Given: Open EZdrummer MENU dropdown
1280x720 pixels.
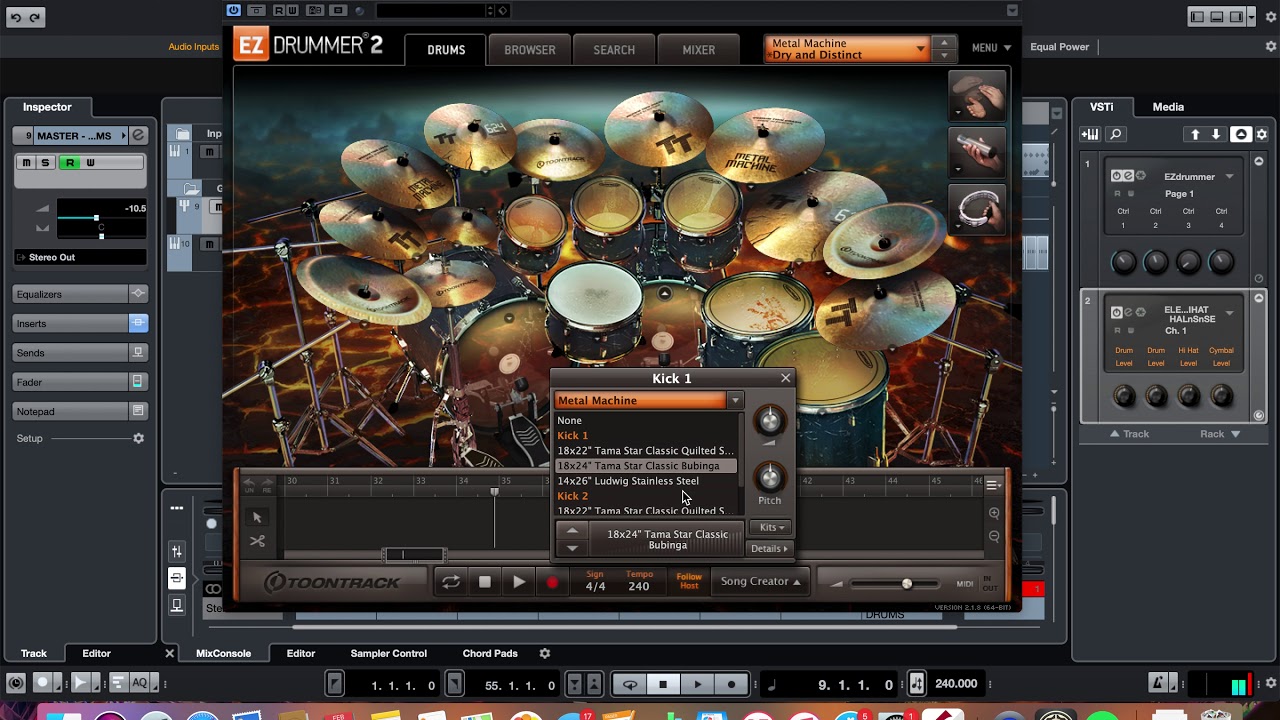Looking at the screenshot, I should coord(991,47).
